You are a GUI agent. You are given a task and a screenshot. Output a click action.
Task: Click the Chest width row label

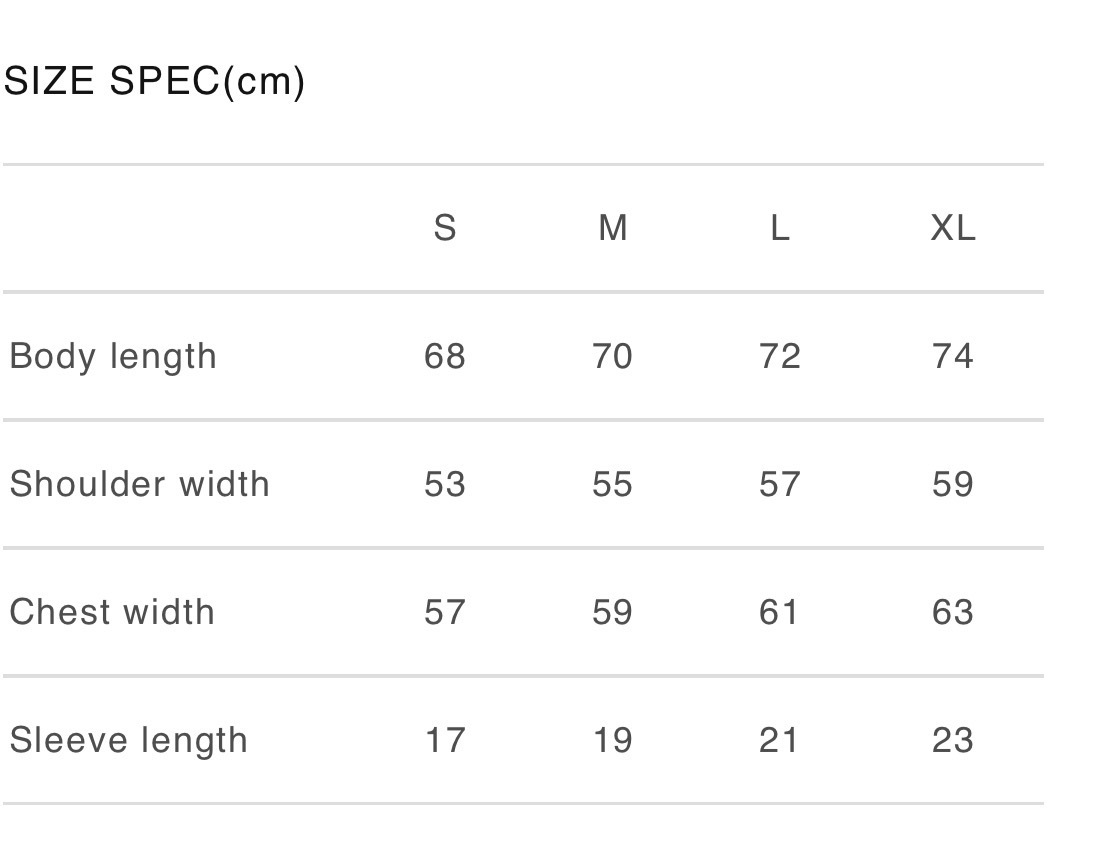point(112,612)
